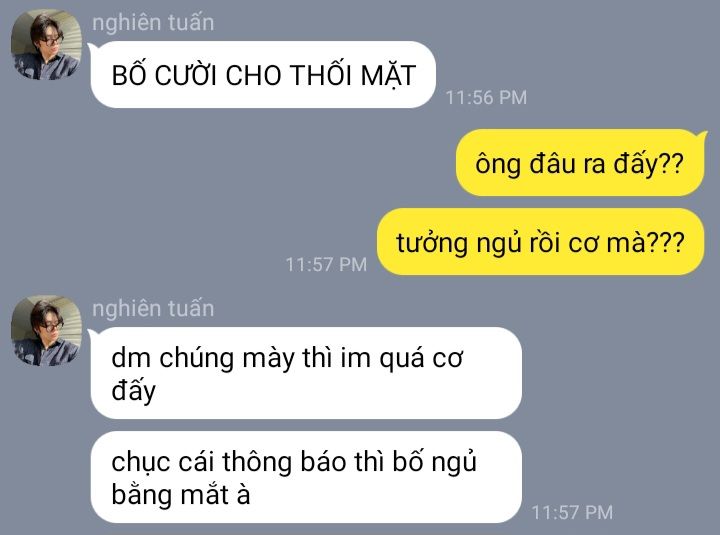Select the yellow 'ông đâu ra đấy??' bubble
This screenshot has height=535, width=720.
click(x=580, y=163)
